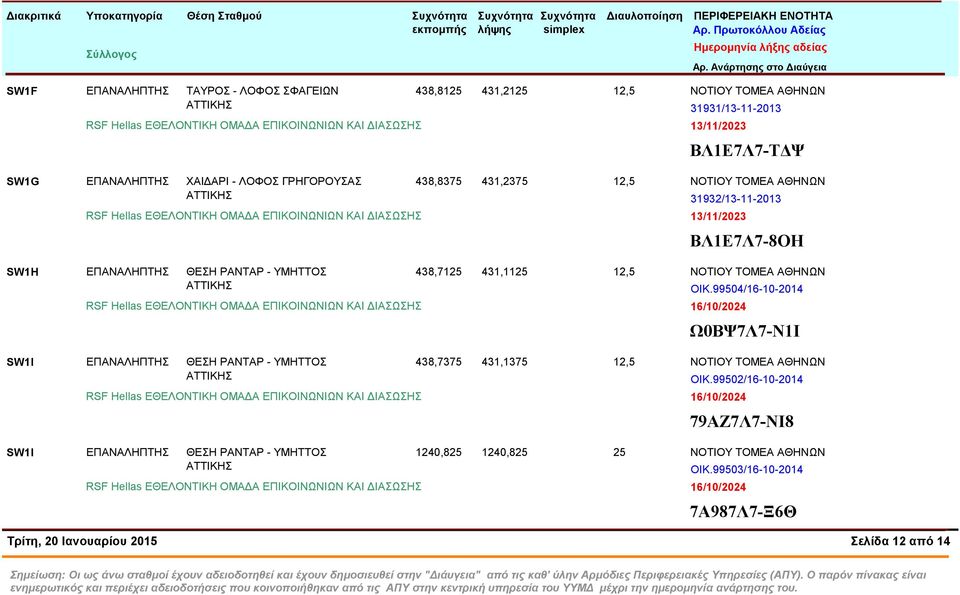Click license protocol ΟΙΚ.99502/16-10-2014
The image size is (960, 595).
(746, 380)
